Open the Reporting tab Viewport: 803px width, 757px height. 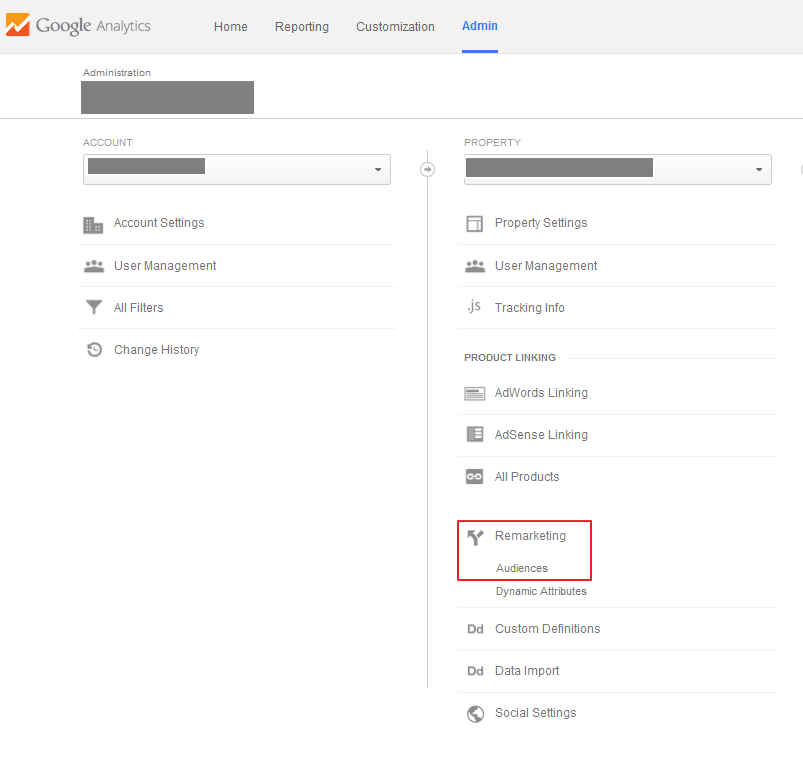302,27
